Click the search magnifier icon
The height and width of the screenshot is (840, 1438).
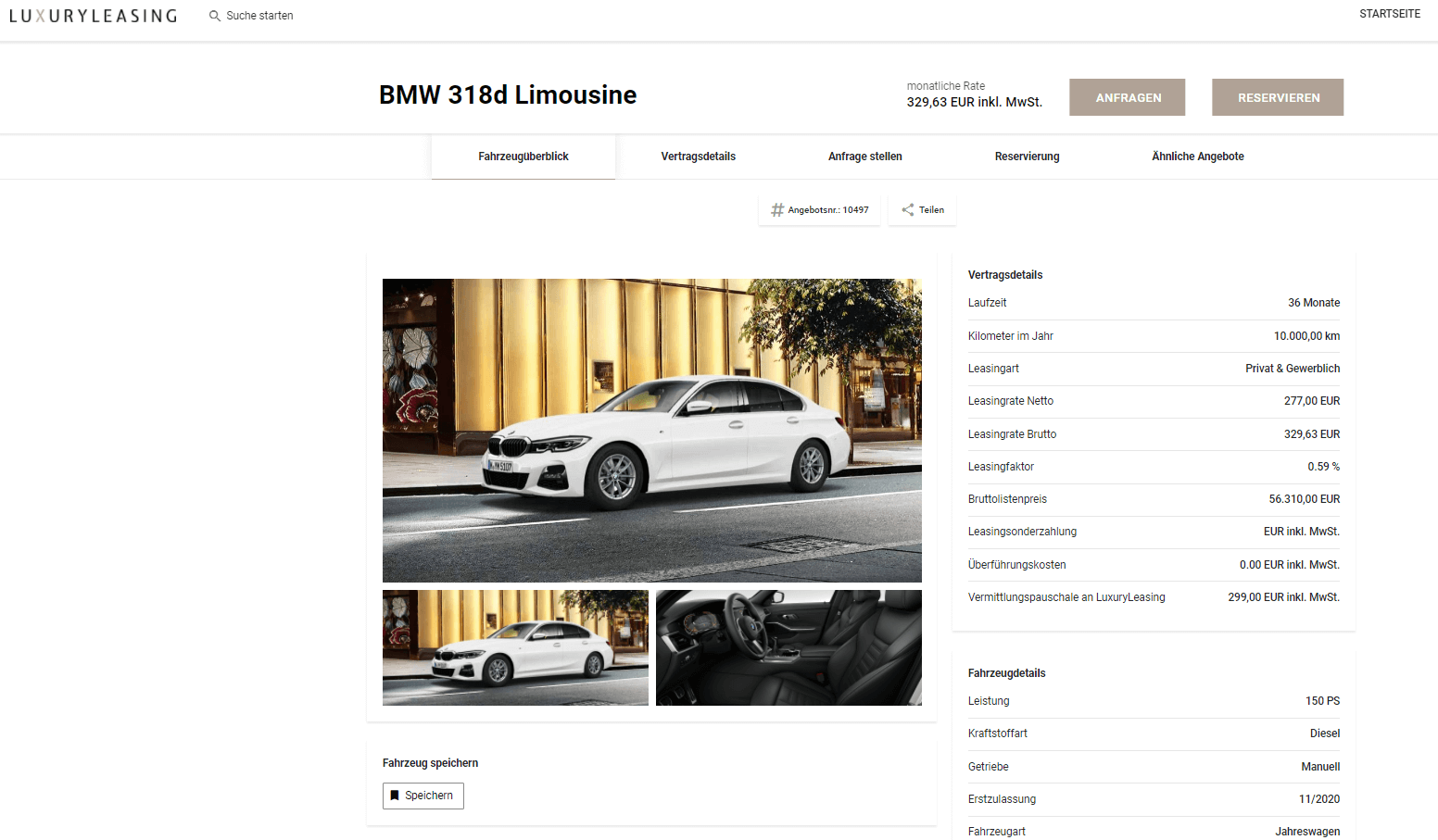(x=214, y=16)
